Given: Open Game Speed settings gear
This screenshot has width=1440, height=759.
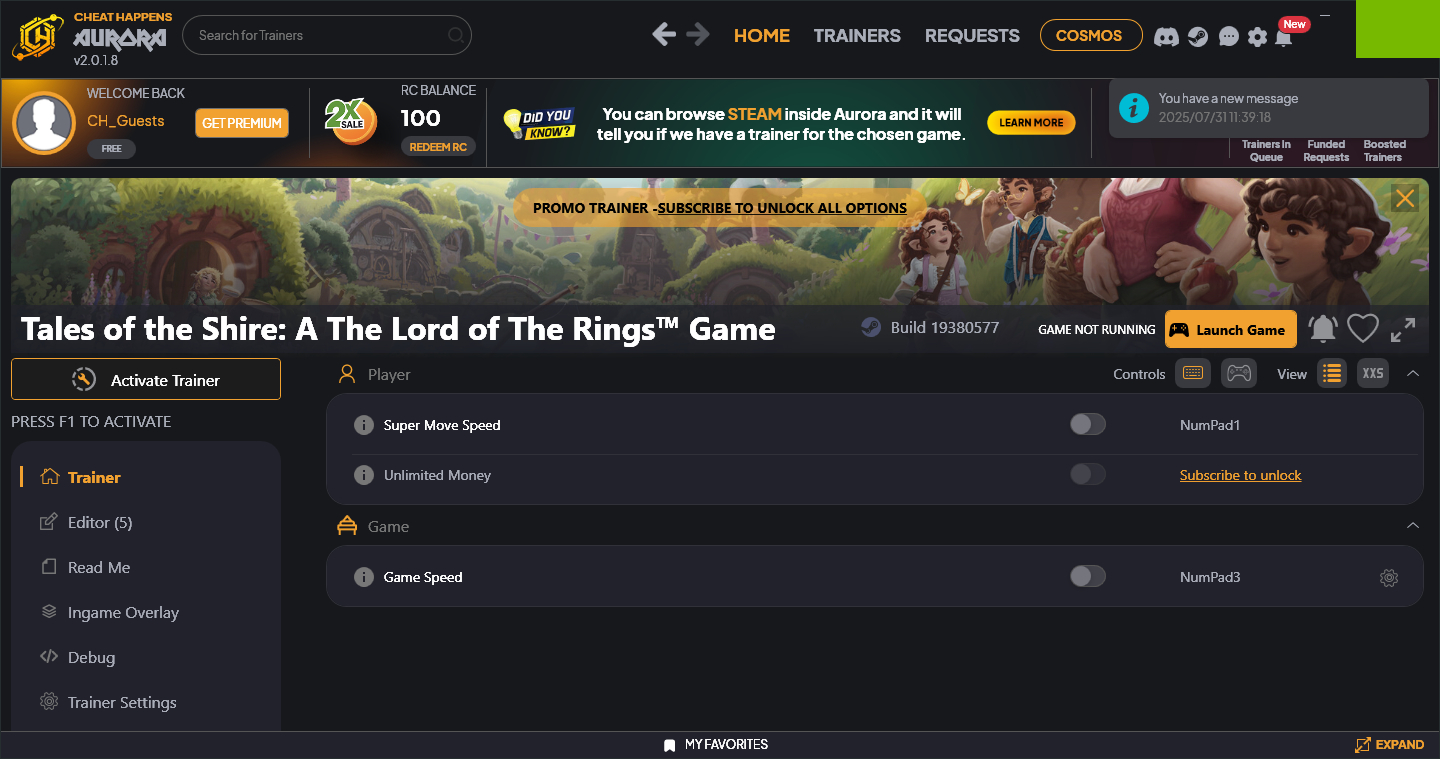Looking at the screenshot, I should tap(1389, 577).
